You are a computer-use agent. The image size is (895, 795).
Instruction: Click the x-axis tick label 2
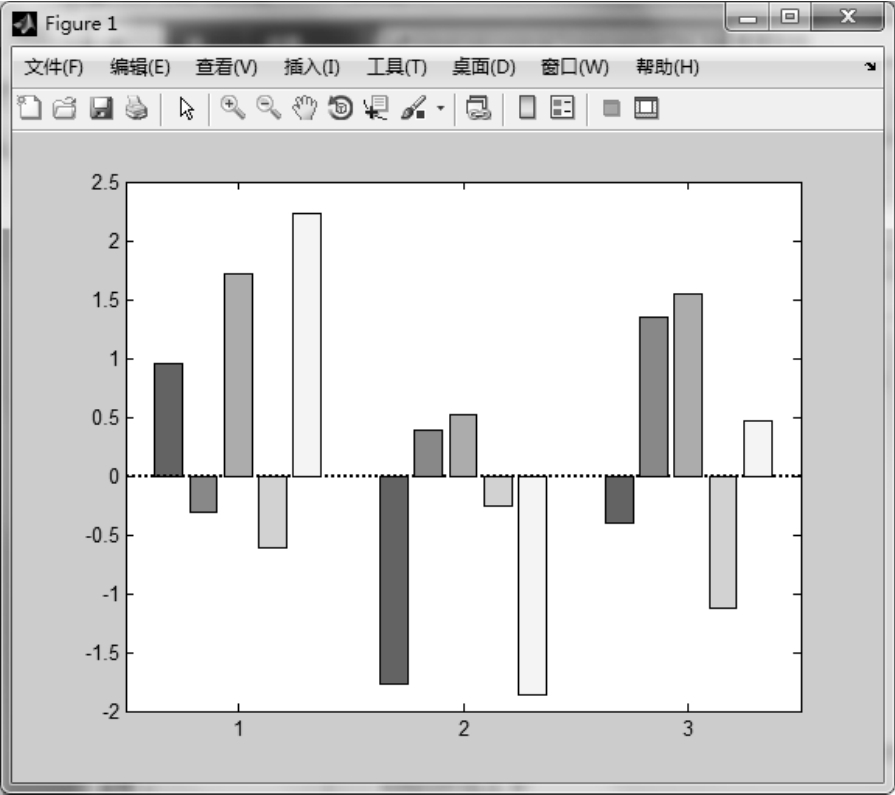tap(463, 729)
